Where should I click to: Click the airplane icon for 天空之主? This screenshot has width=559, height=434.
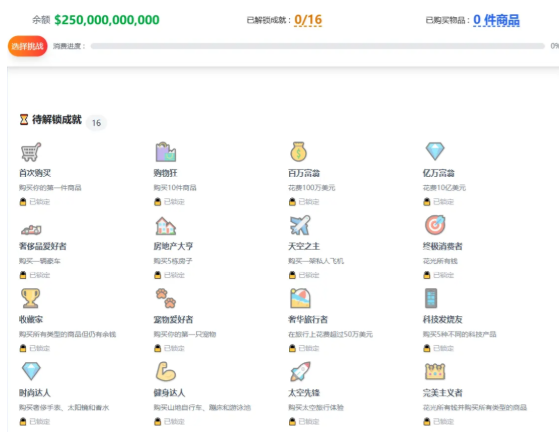(x=300, y=225)
